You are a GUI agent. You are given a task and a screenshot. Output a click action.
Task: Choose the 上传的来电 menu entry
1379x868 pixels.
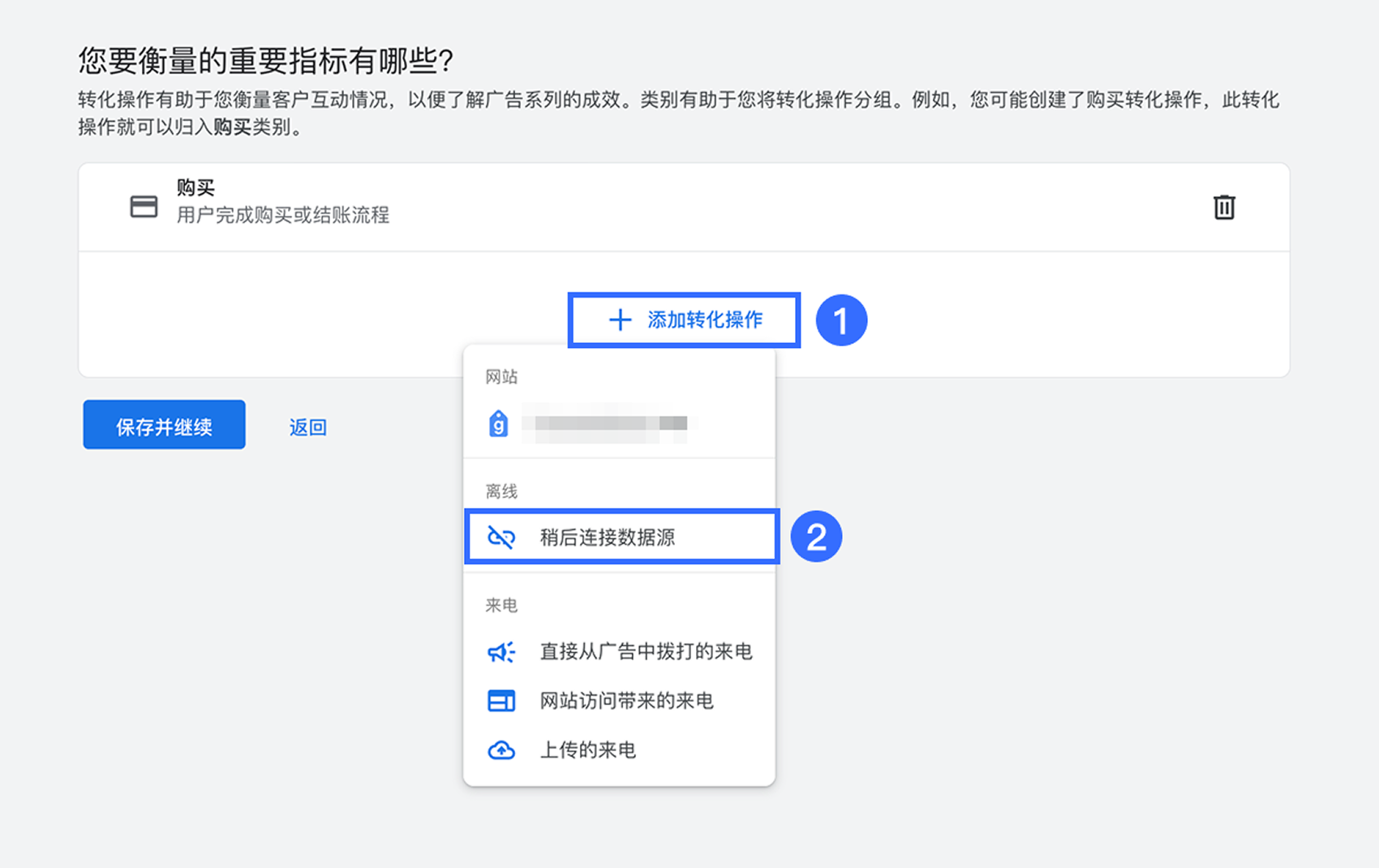tap(587, 750)
